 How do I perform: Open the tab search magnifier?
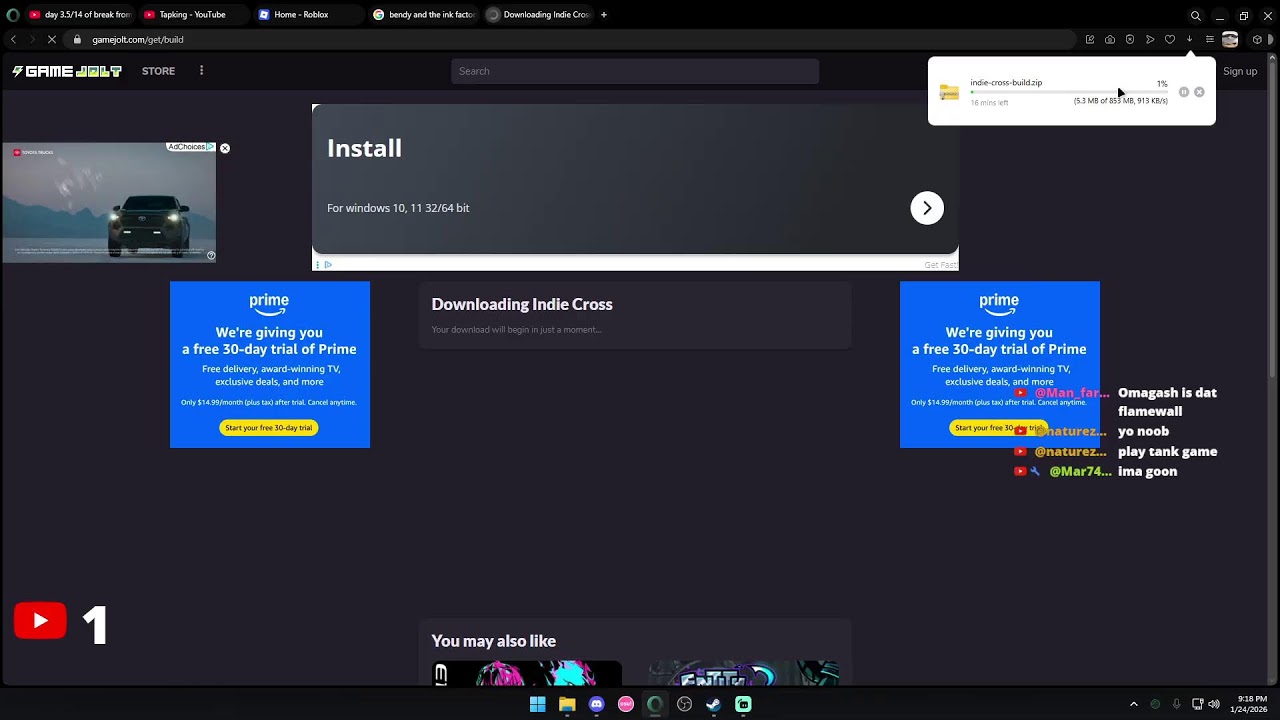coord(1195,15)
